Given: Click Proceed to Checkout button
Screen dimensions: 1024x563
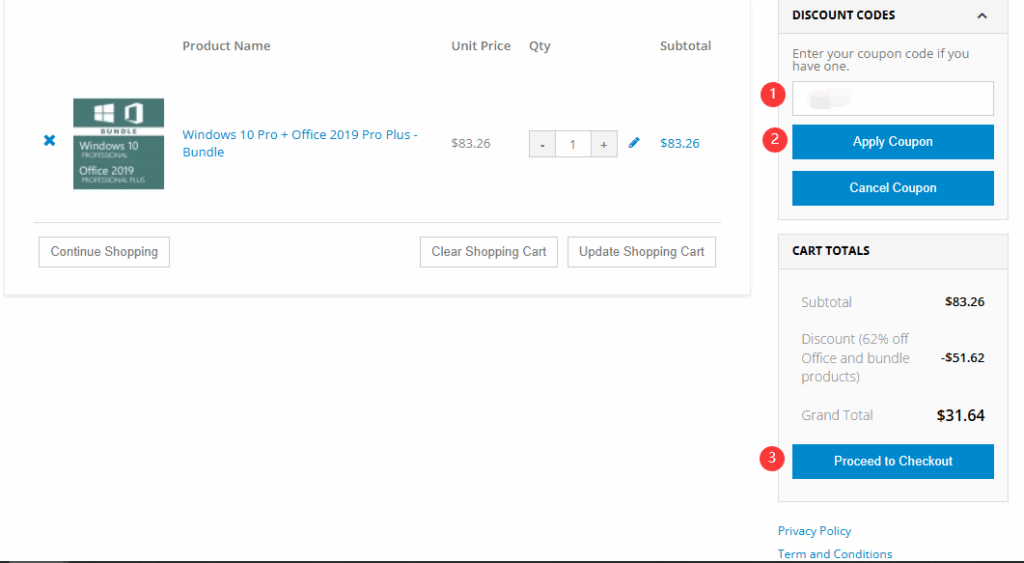Looking at the screenshot, I should (893, 461).
